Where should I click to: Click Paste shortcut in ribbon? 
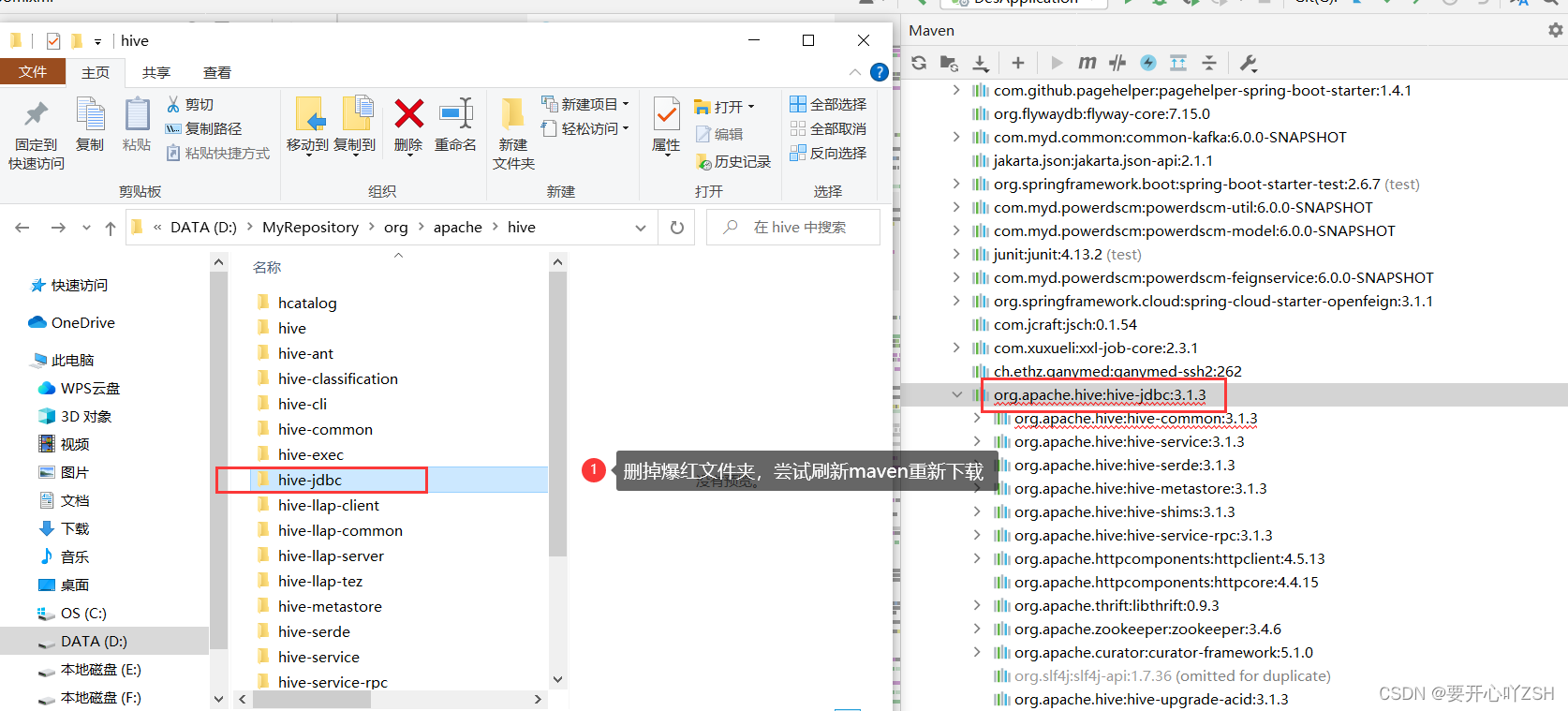(217, 153)
